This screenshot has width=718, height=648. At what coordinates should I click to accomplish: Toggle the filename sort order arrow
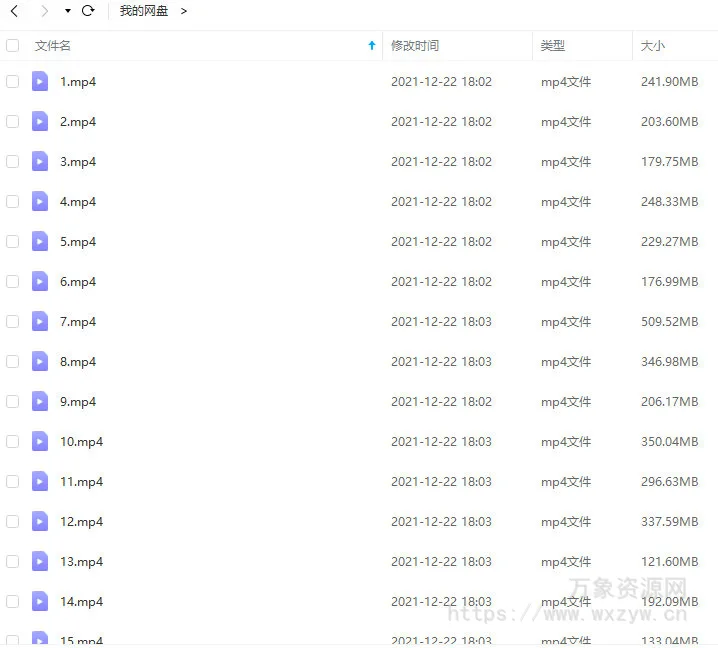[x=372, y=46]
